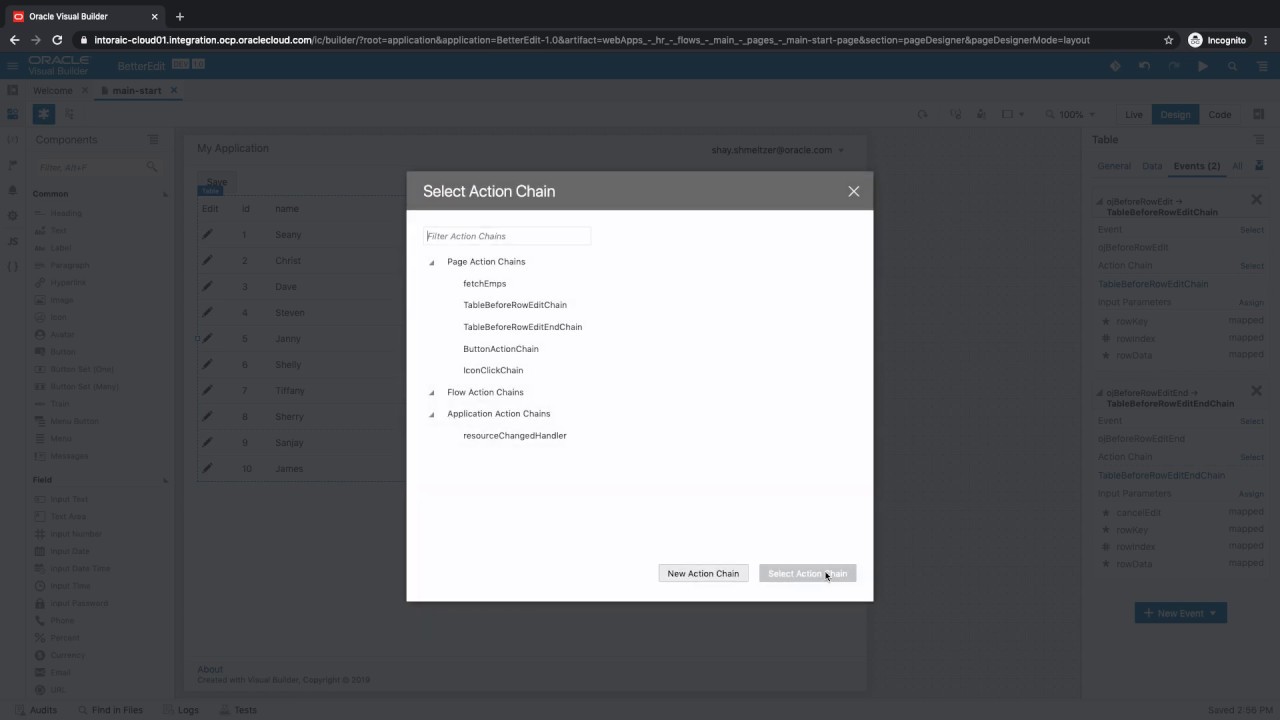Open the canvas size dropdown
The height and width of the screenshot is (720, 1280).
pyautogui.click(x=1013, y=114)
